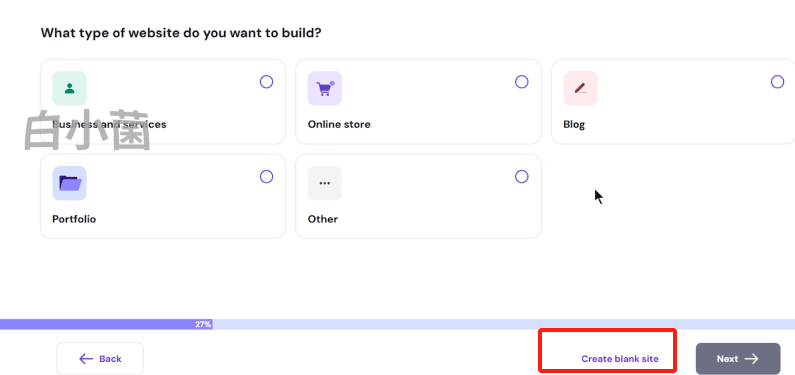The height and width of the screenshot is (375, 795).
Task: Choose the Other radio button
Action: [x=522, y=176]
